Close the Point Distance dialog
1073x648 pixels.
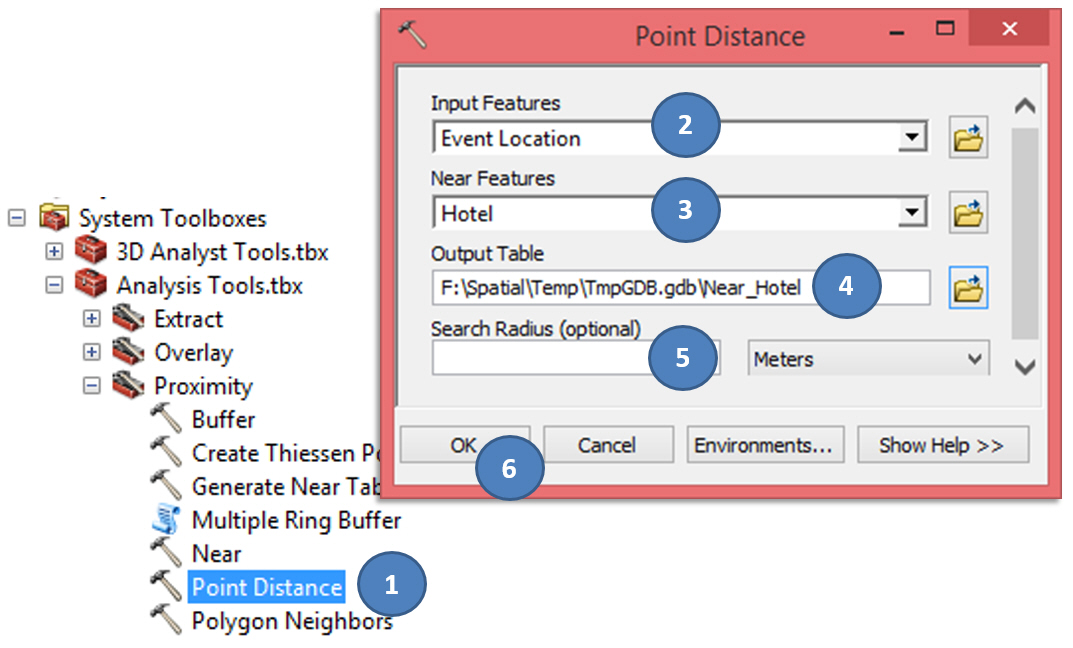(1009, 28)
